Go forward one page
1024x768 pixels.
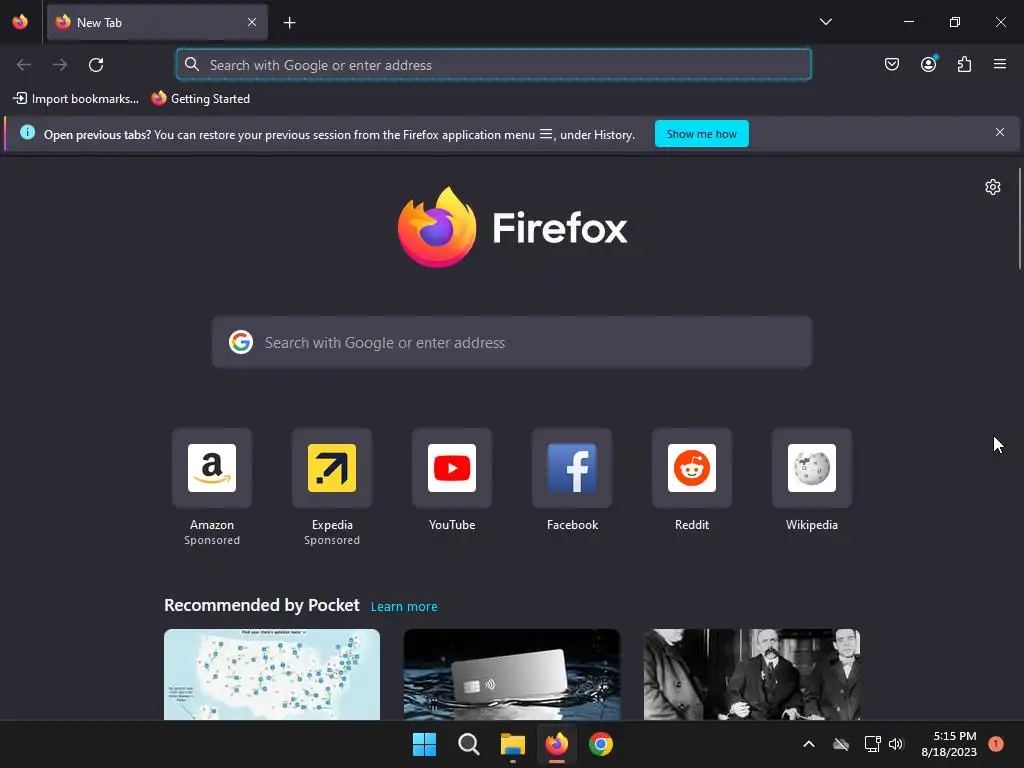[x=60, y=65]
